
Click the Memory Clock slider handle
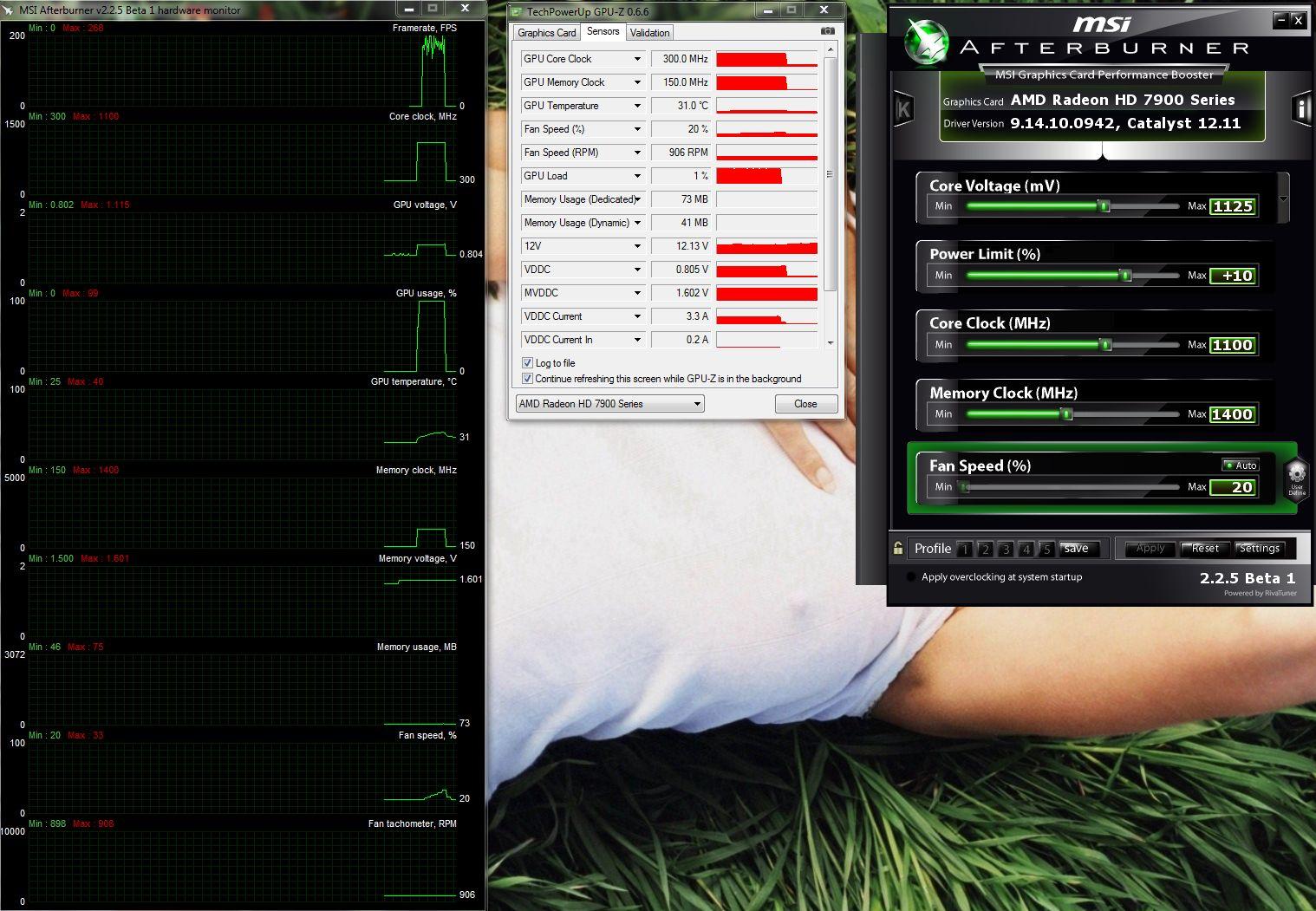pyautogui.click(x=1067, y=414)
